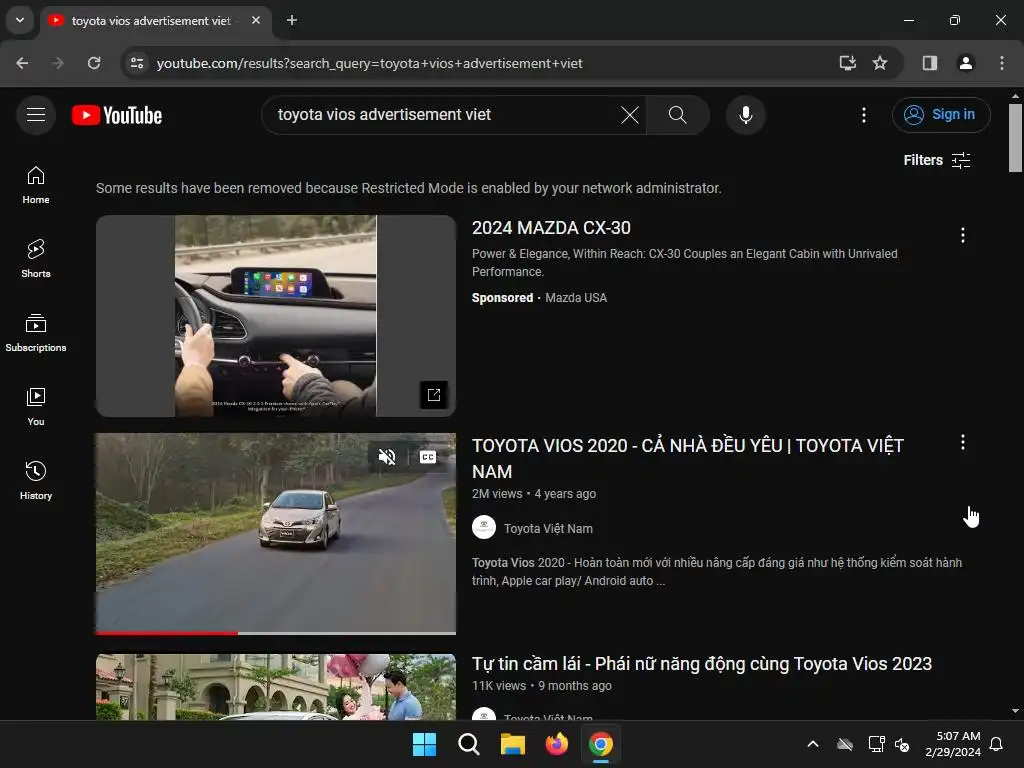Close the toyota vios search tab

[x=256, y=20]
